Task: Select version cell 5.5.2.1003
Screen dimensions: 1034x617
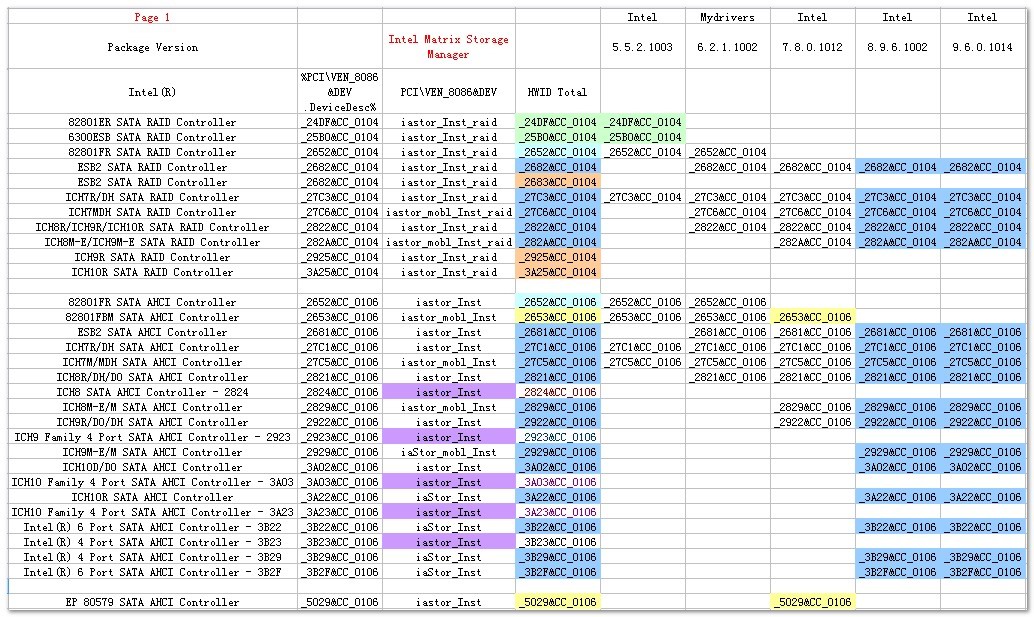Action: (x=642, y=47)
